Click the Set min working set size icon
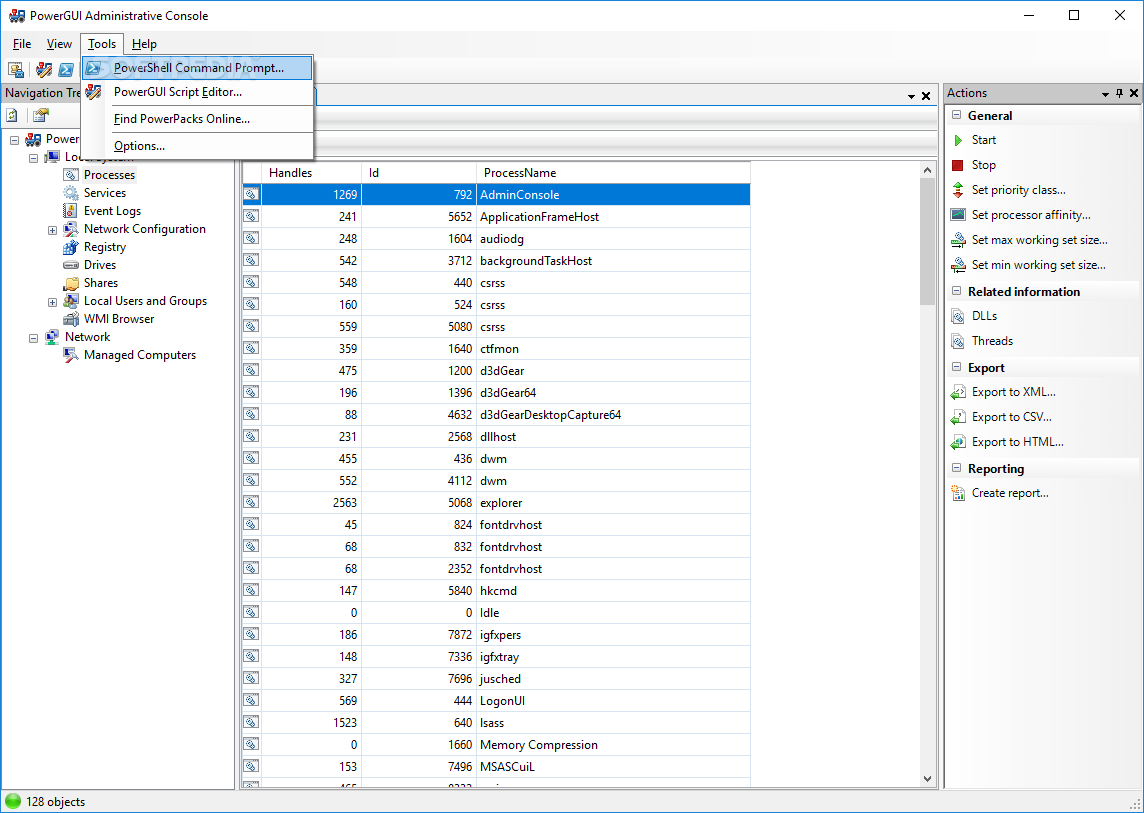Image resolution: width=1144 pixels, height=813 pixels. click(x=958, y=265)
